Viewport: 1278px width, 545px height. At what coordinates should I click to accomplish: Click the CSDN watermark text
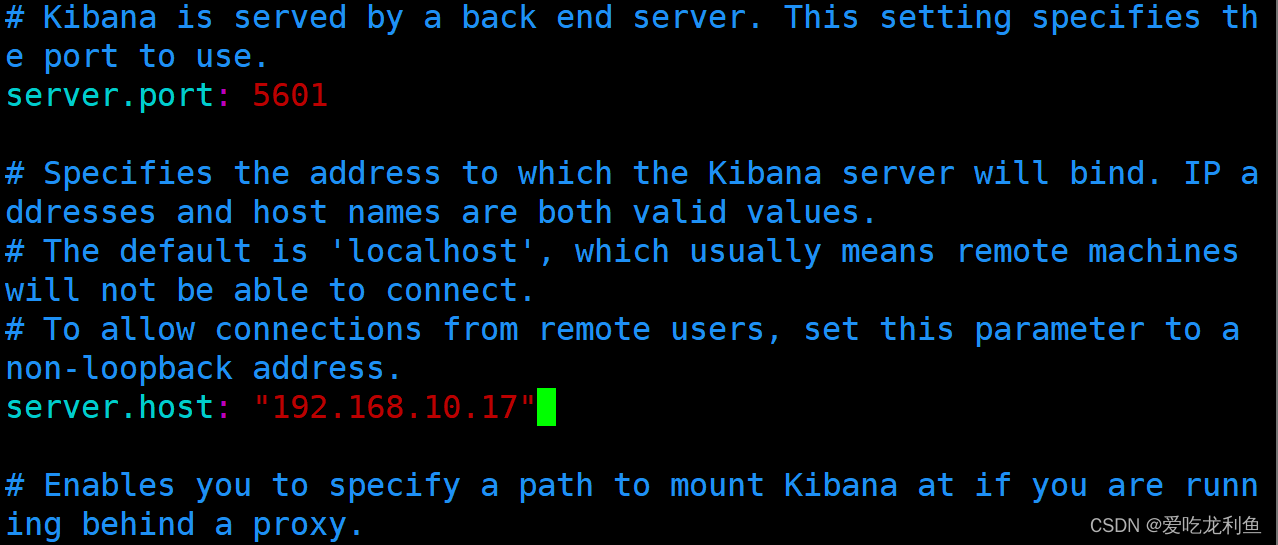pyautogui.click(x=1175, y=526)
